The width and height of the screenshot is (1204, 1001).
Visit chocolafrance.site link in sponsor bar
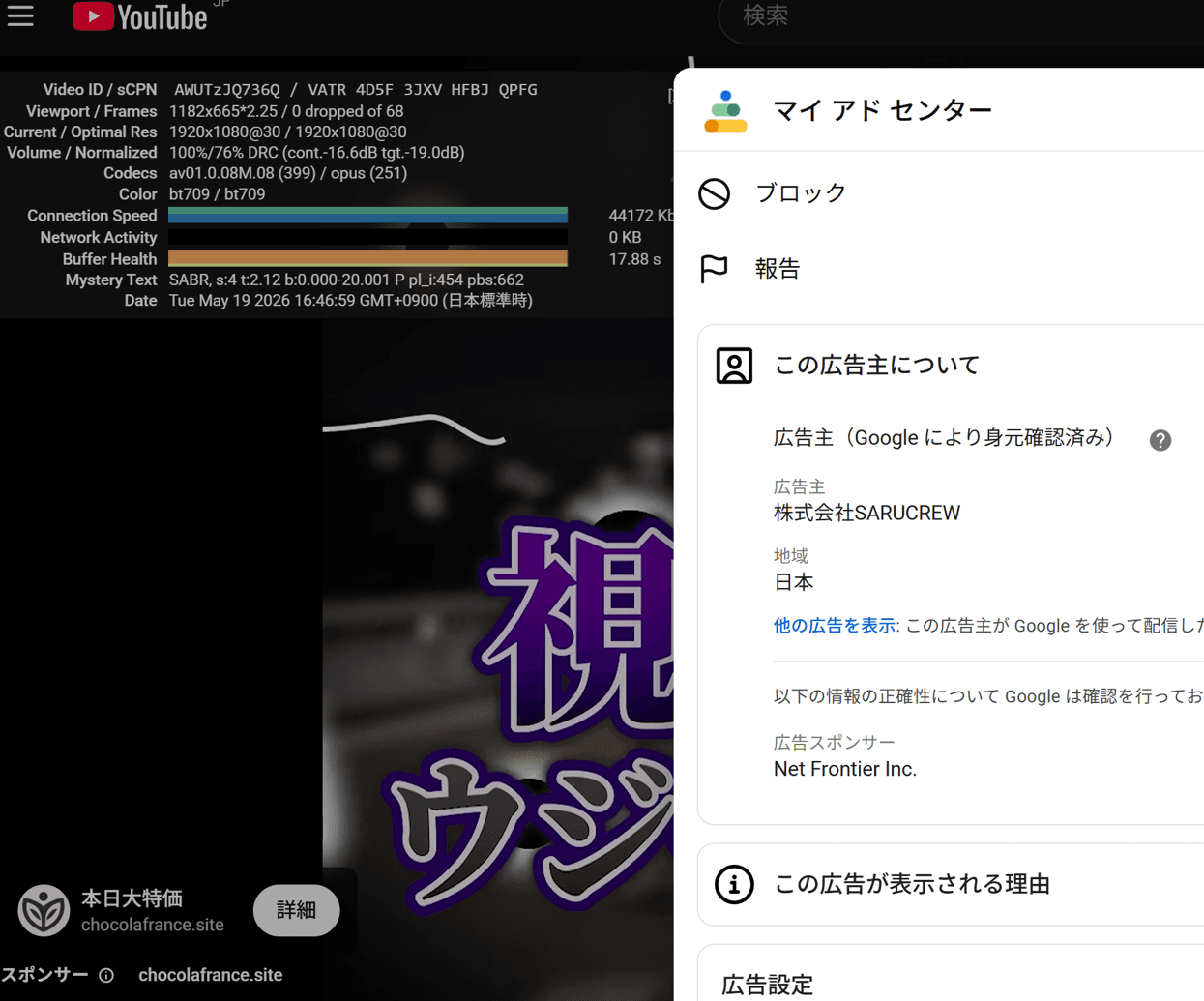coord(211,975)
